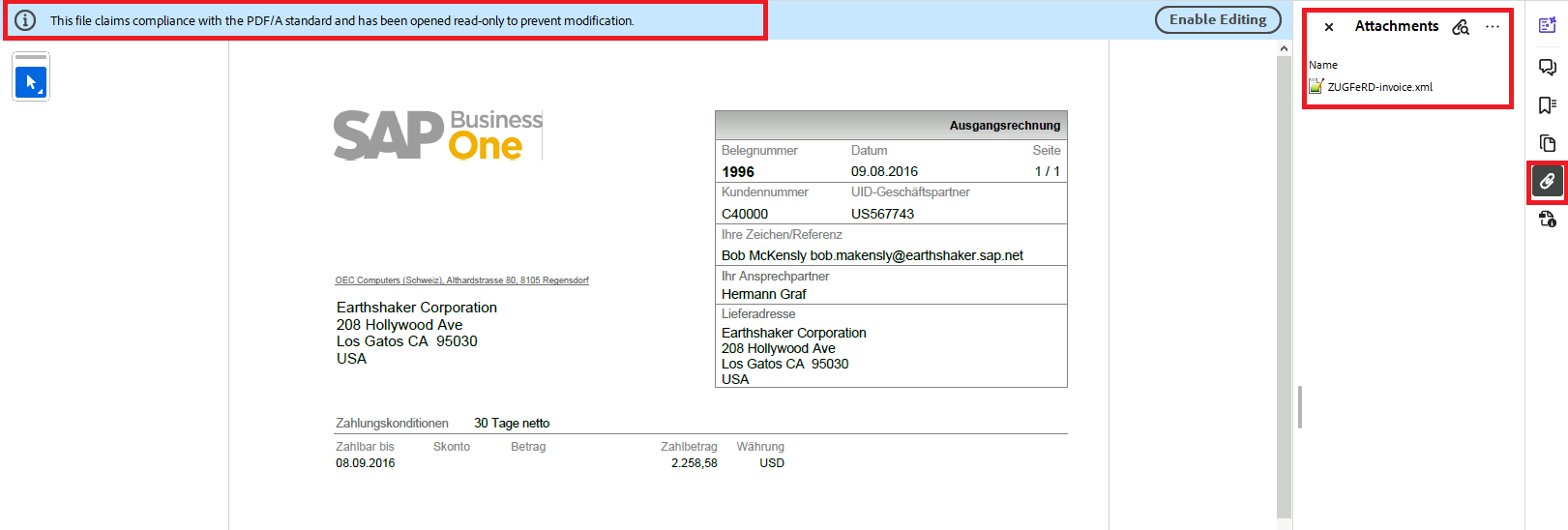Click Earthshaker Corporation in the recipient address

point(417,308)
